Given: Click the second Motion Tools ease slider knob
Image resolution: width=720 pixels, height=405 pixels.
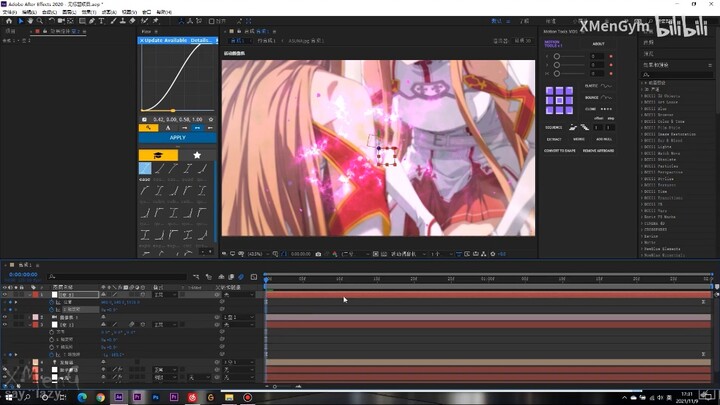Looking at the screenshot, I should pos(557,65).
